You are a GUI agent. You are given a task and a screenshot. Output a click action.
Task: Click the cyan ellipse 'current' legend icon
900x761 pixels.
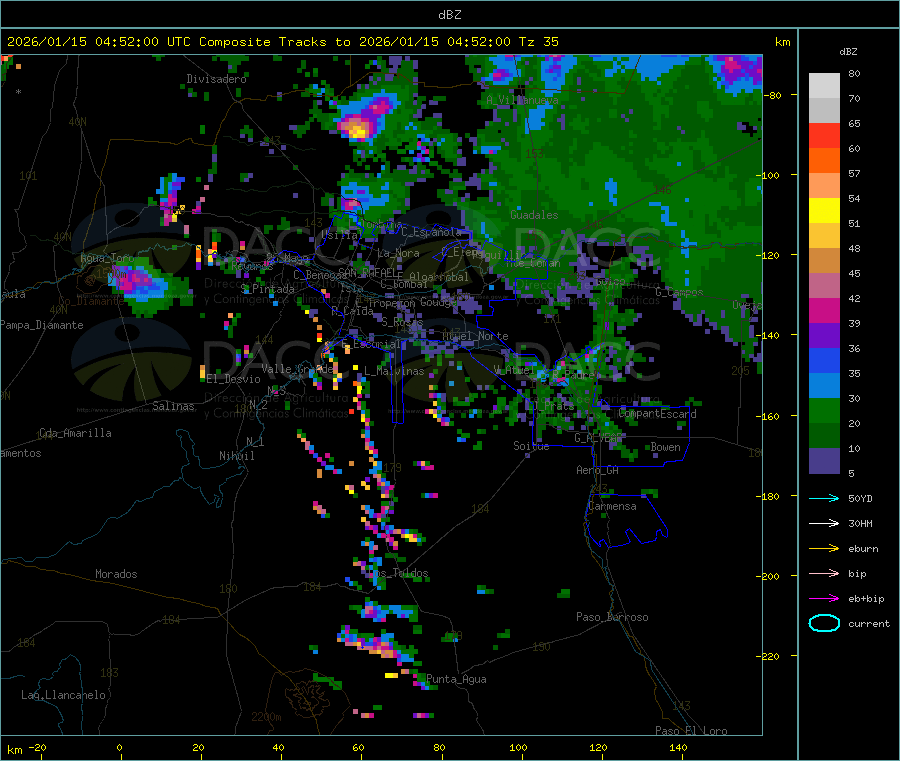tap(824, 623)
